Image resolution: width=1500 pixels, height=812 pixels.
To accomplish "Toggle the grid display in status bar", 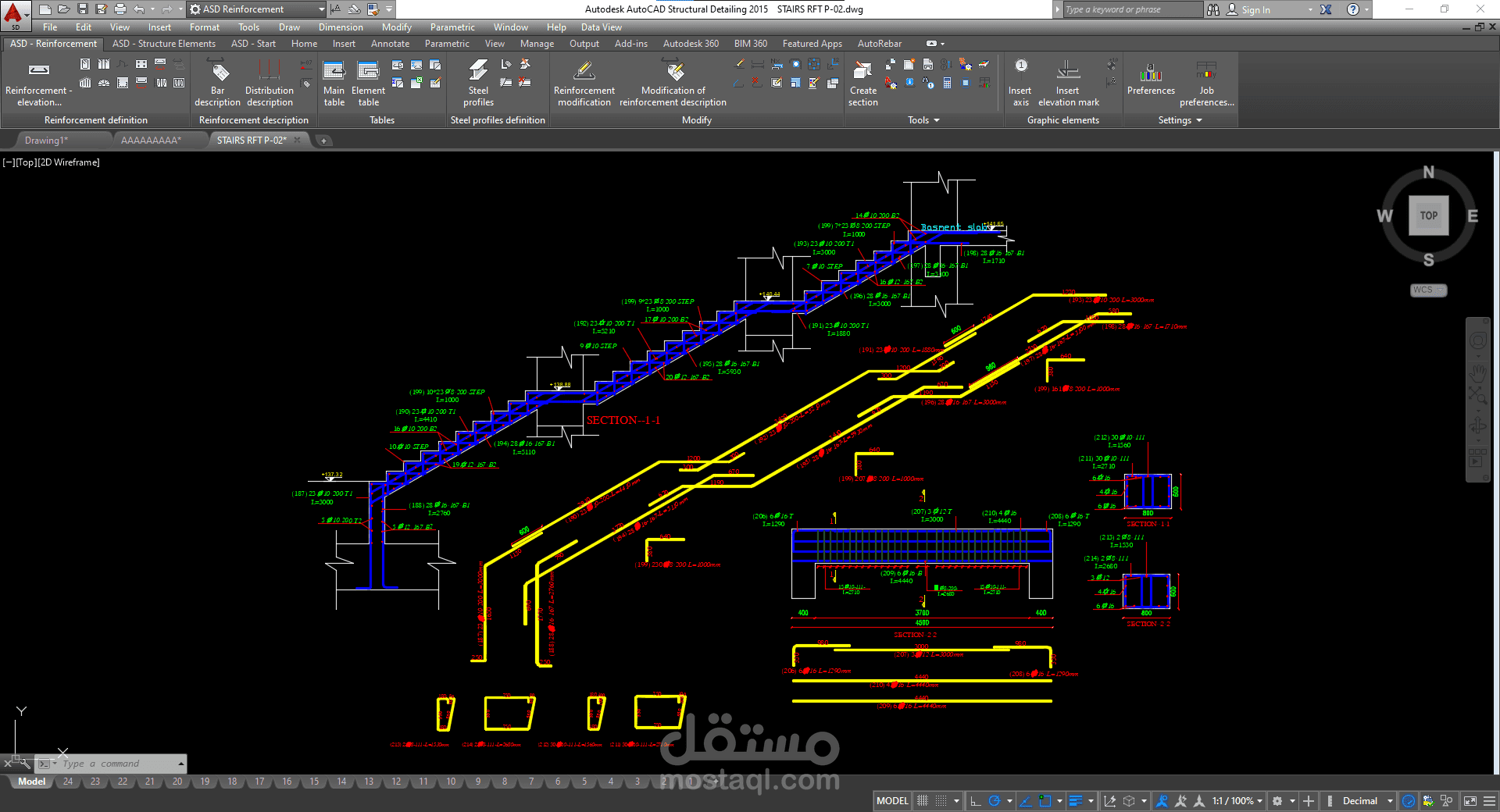I will [x=923, y=801].
